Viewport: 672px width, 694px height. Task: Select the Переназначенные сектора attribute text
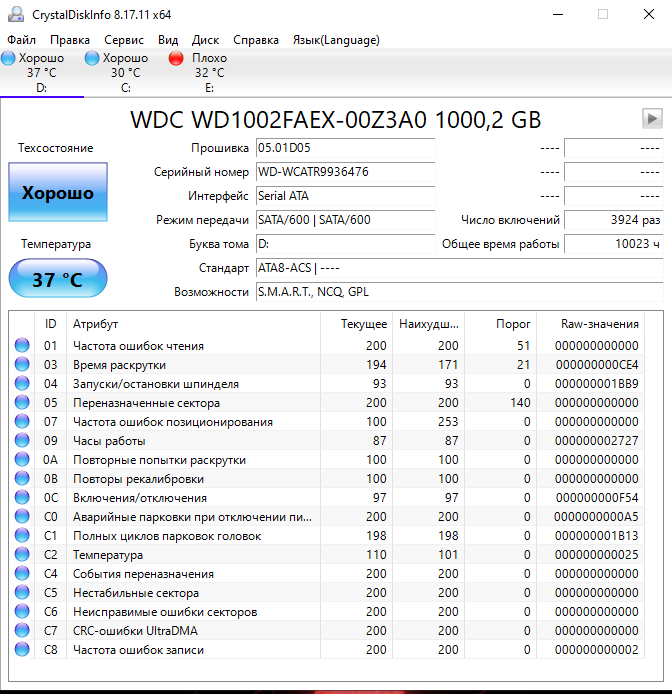click(146, 403)
